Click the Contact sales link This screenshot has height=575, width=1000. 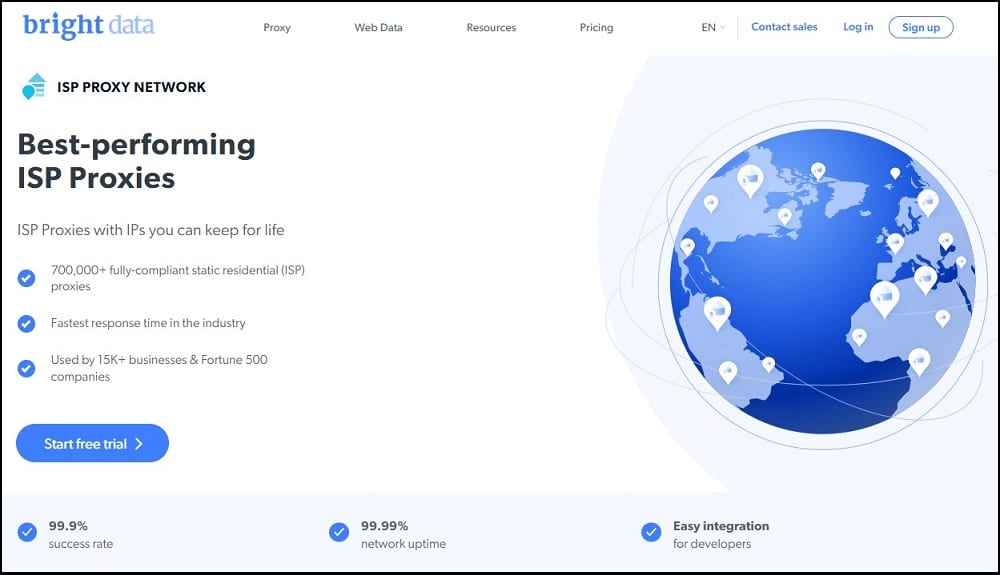pos(784,27)
